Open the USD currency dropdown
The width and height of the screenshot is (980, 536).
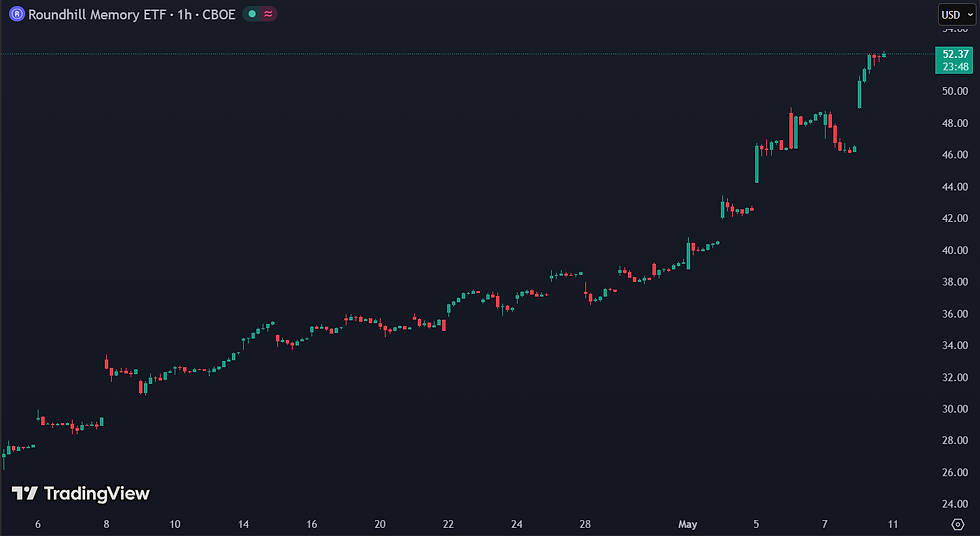click(957, 14)
